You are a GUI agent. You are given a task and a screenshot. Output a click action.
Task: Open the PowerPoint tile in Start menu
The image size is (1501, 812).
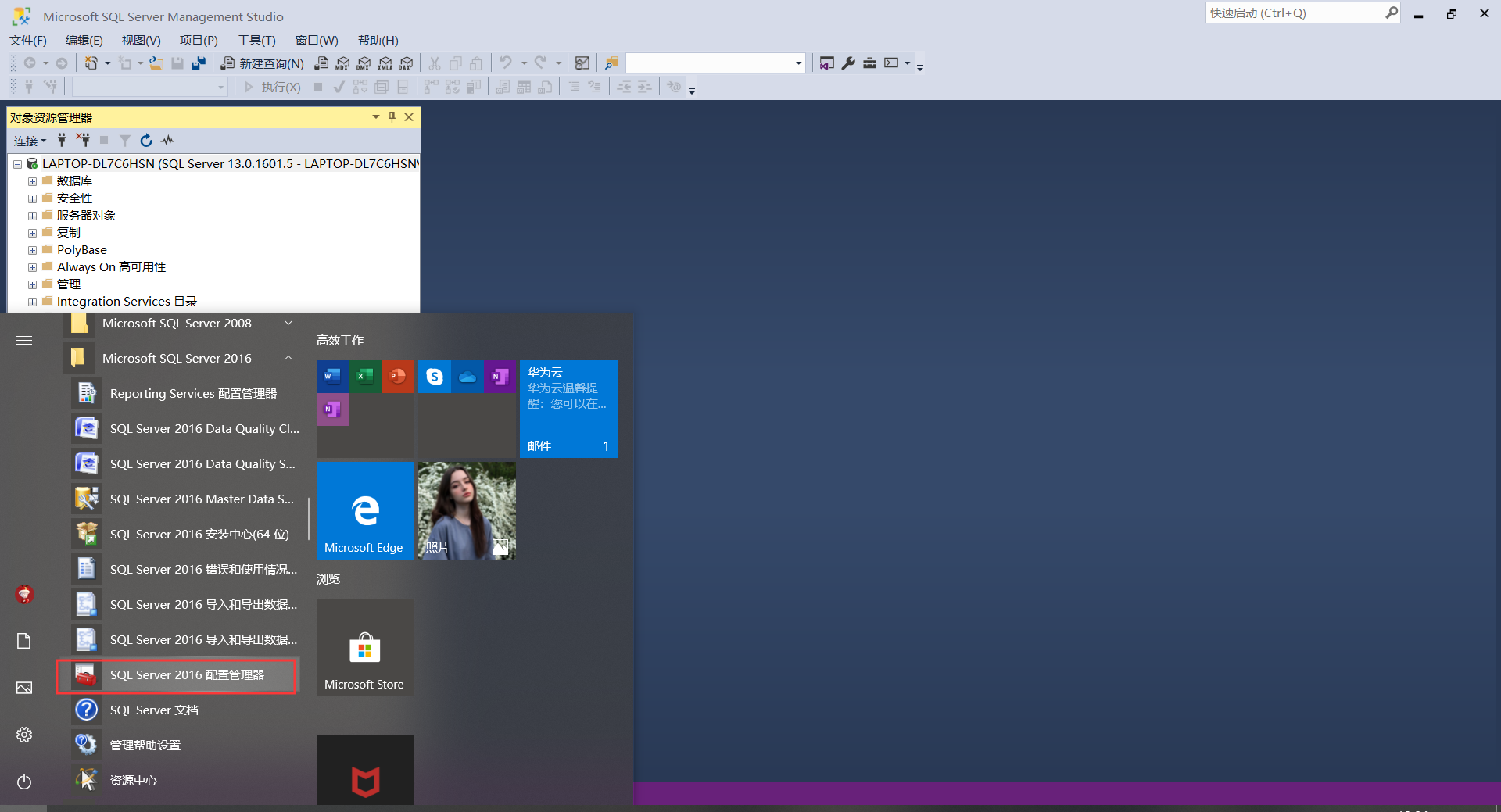[398, 377]
